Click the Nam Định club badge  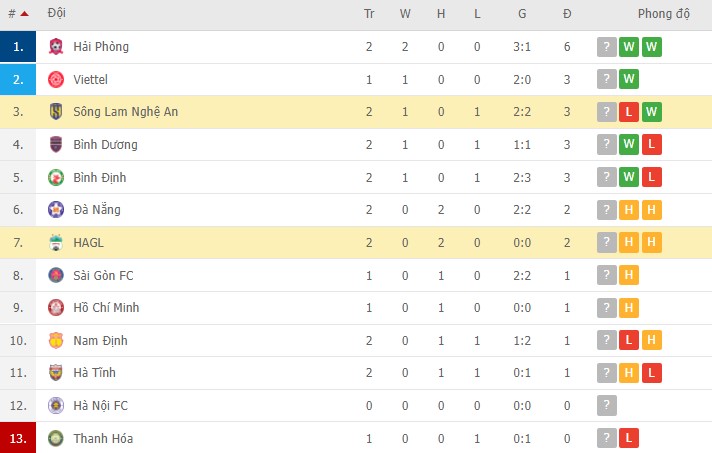(56, 340)
